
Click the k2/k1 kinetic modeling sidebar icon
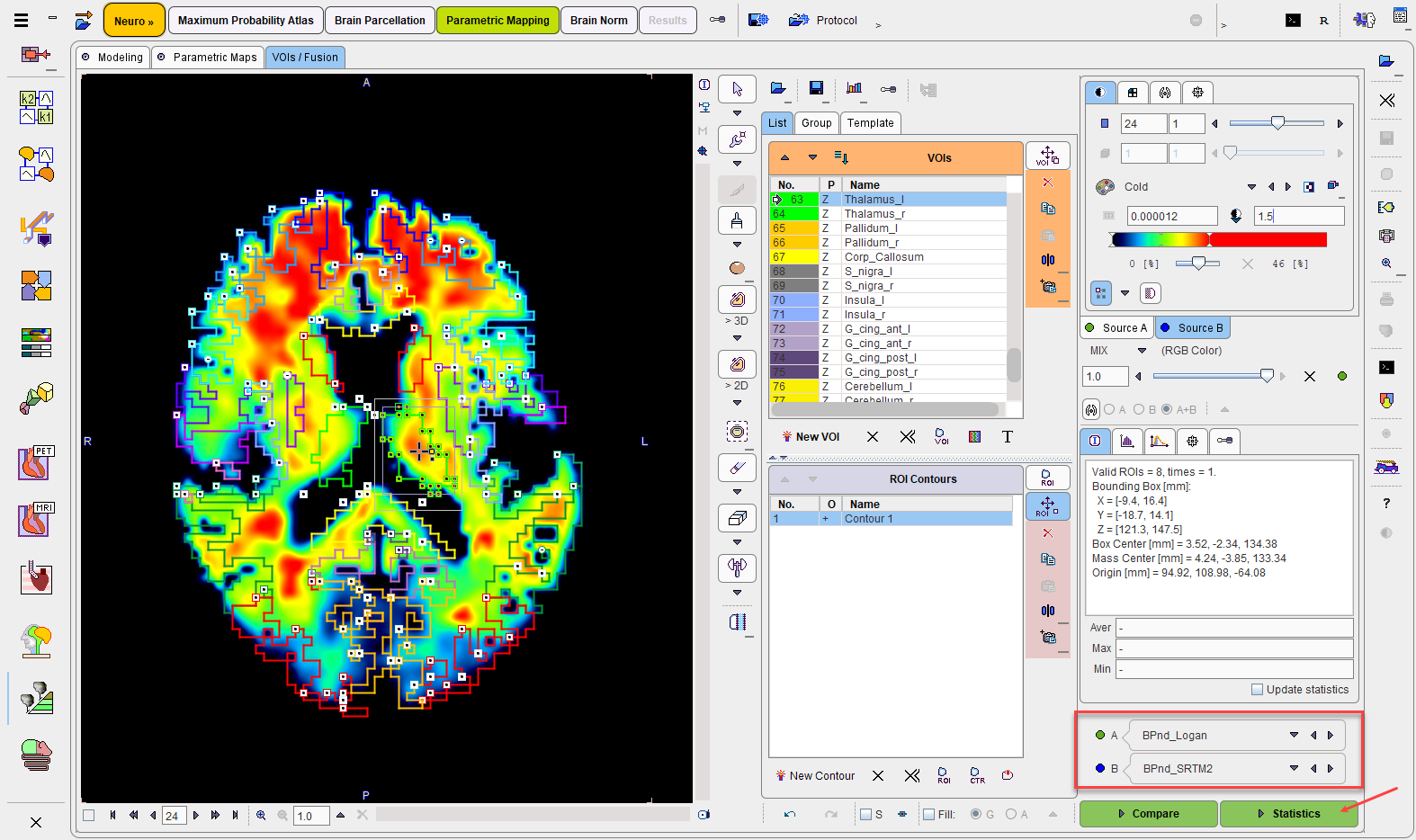coord(37,107)
